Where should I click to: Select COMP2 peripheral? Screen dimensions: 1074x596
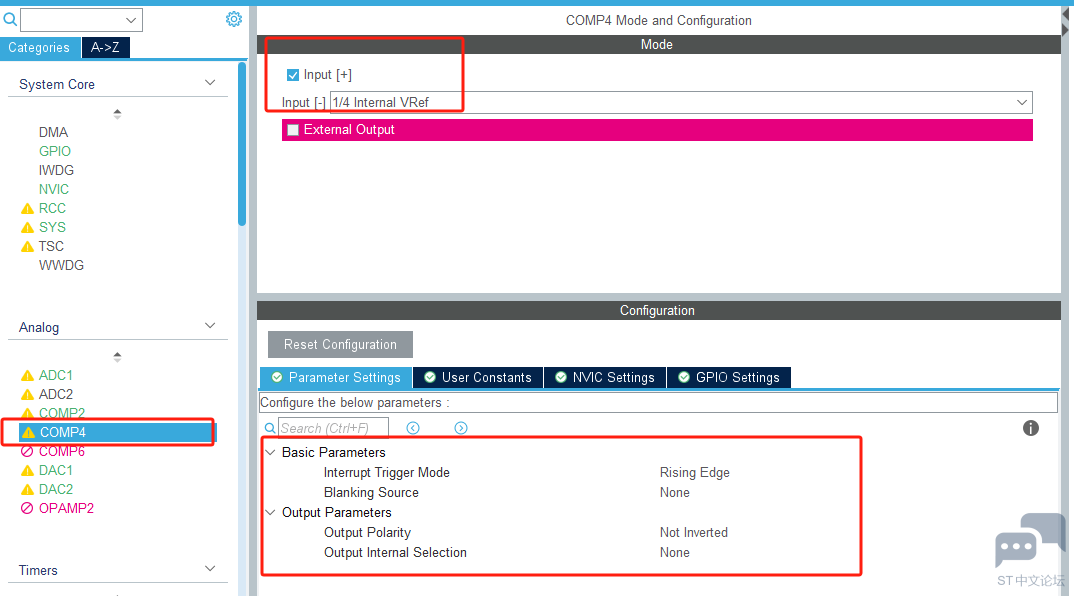[x=62, y=413]
